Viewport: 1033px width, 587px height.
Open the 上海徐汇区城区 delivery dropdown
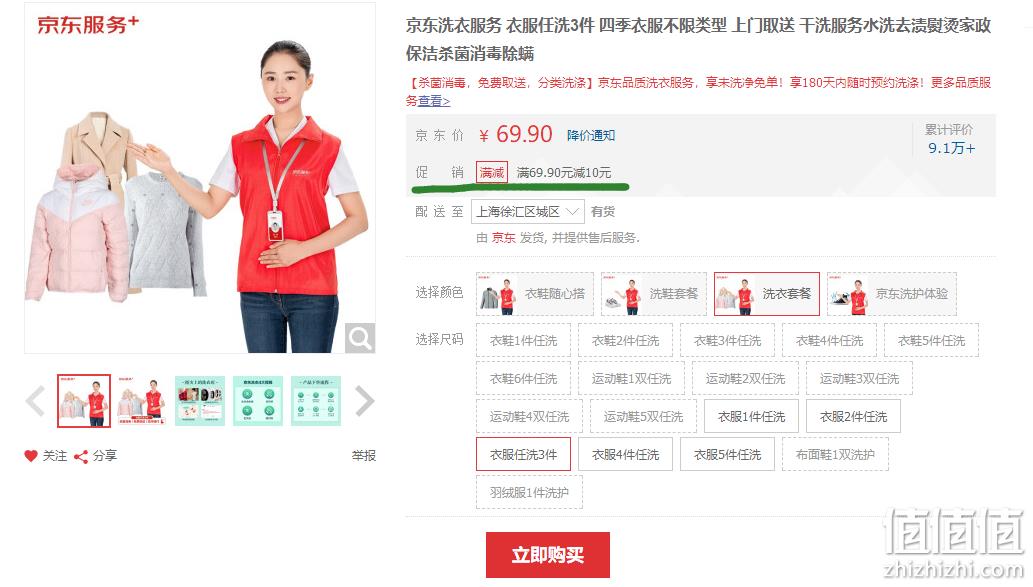click(528, 211)
